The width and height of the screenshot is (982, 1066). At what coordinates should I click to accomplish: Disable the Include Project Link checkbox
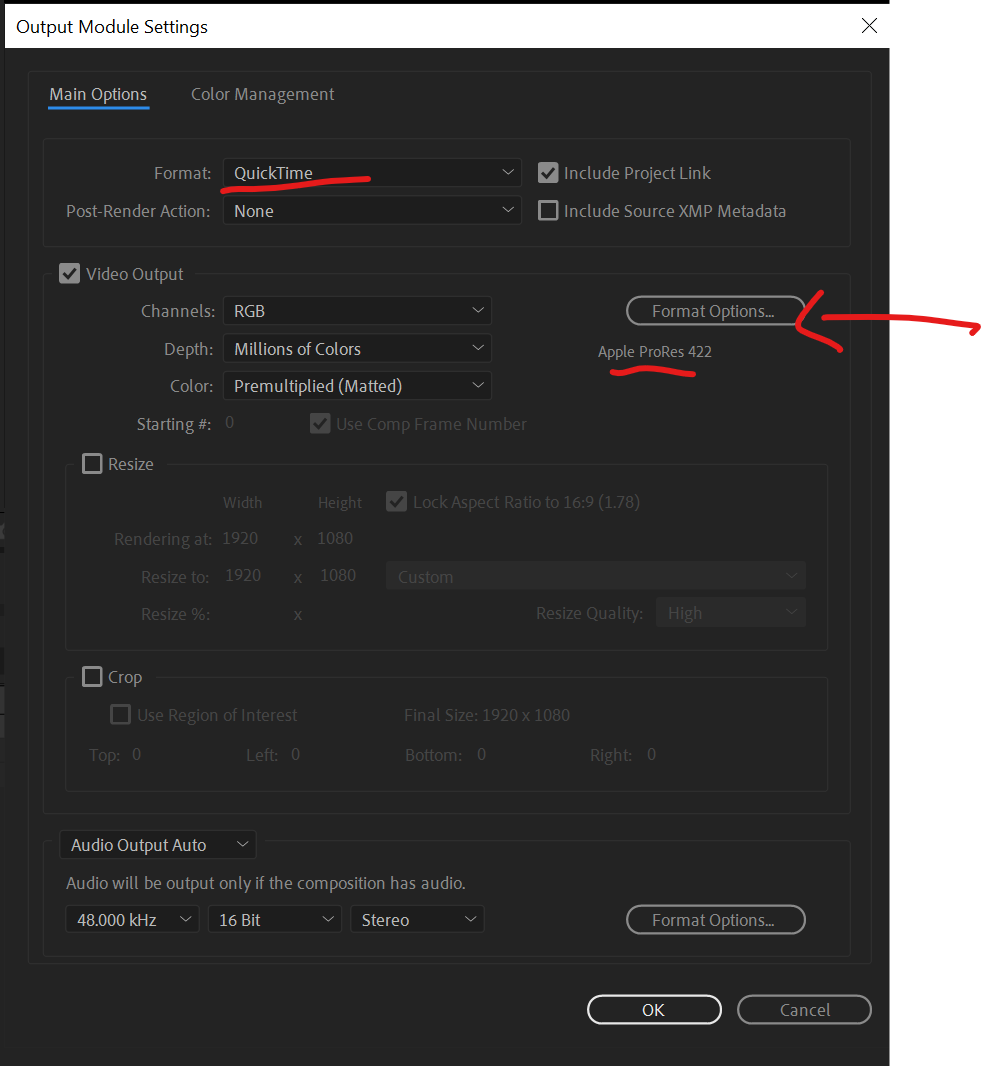pyautogui.click(x=548, y=172)
